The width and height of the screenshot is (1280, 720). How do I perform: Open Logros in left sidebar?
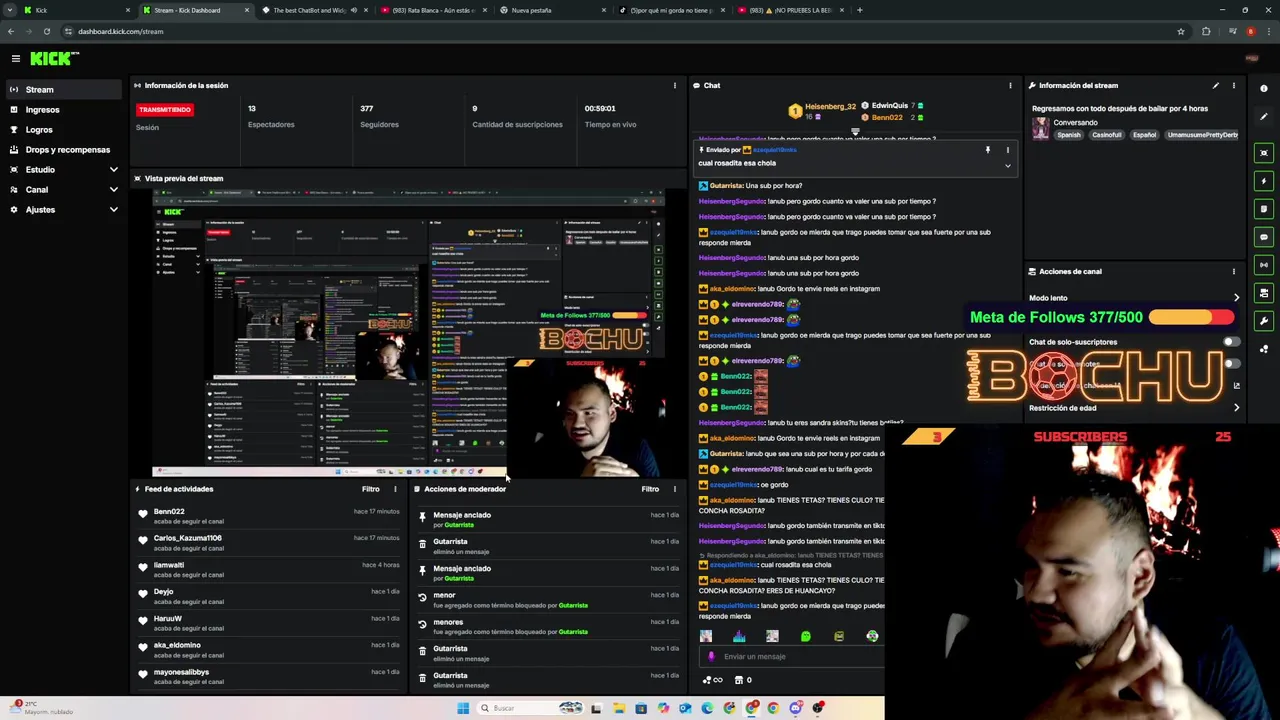[62, 129]
